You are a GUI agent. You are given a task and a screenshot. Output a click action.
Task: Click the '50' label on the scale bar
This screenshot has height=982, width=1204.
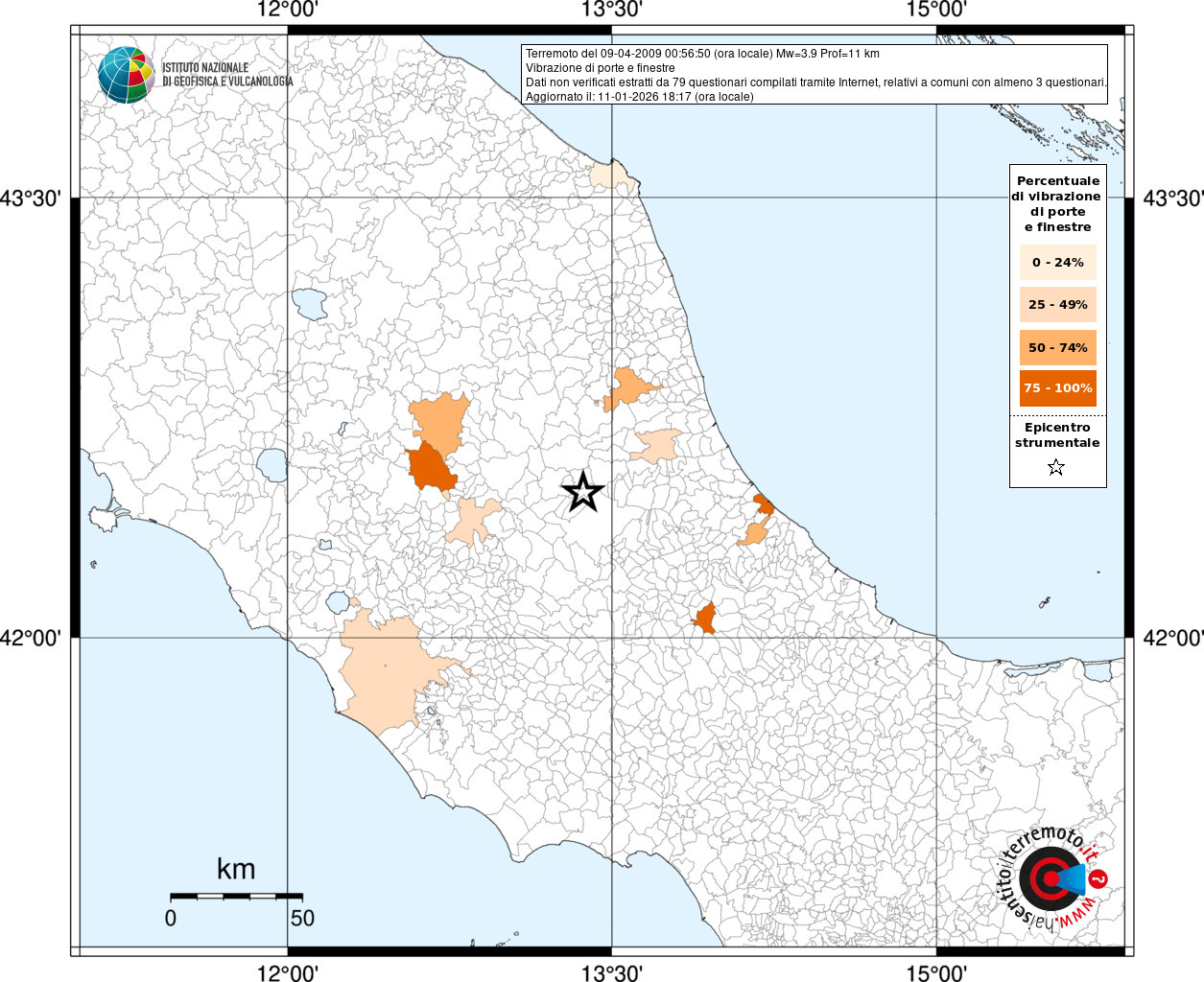click(x=302, y=919)
